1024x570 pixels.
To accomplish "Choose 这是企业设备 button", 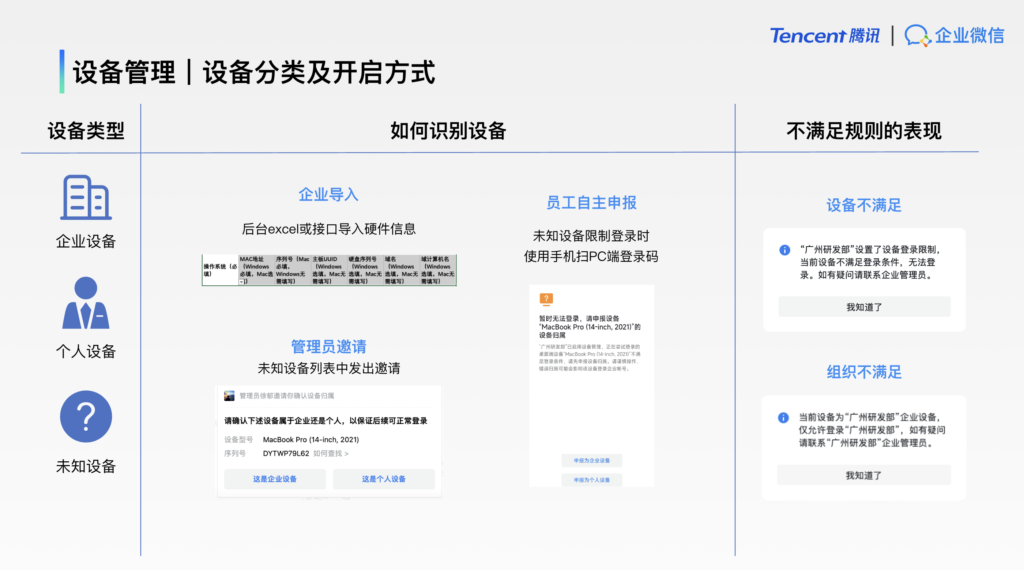I will [275, 479].
